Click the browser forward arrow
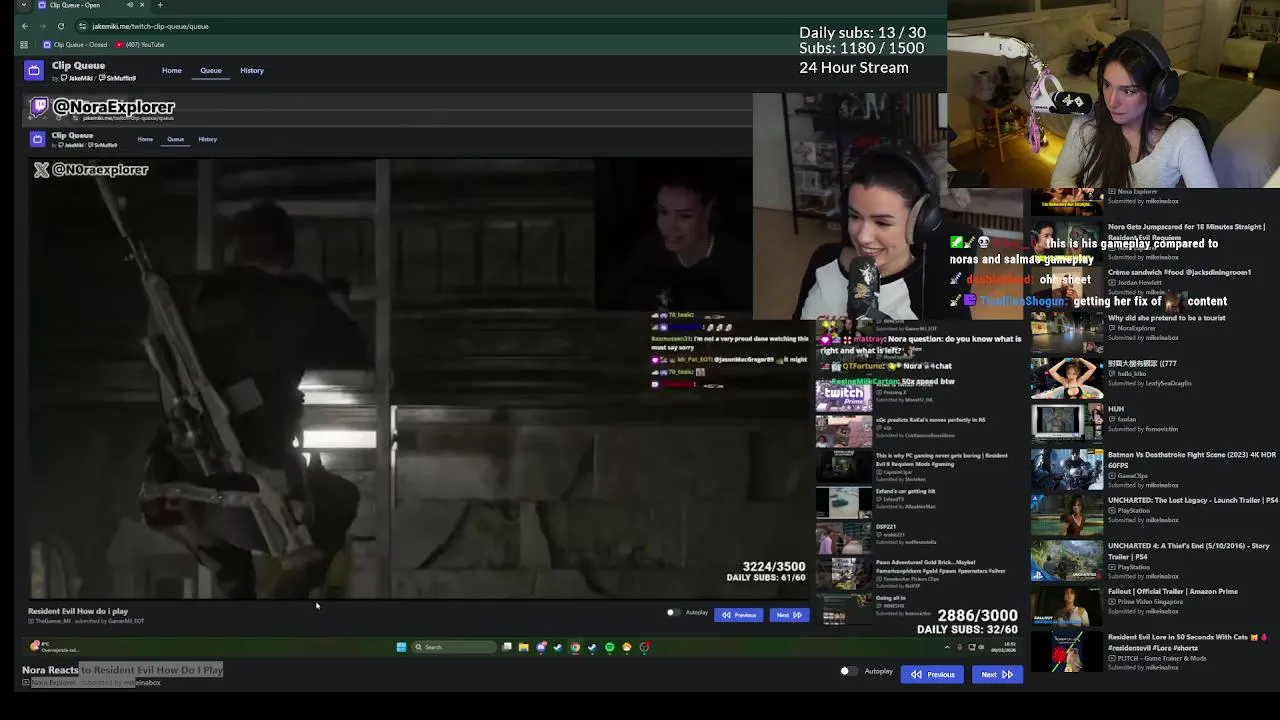Viewport: 1280px width, 720px height. 43,26
